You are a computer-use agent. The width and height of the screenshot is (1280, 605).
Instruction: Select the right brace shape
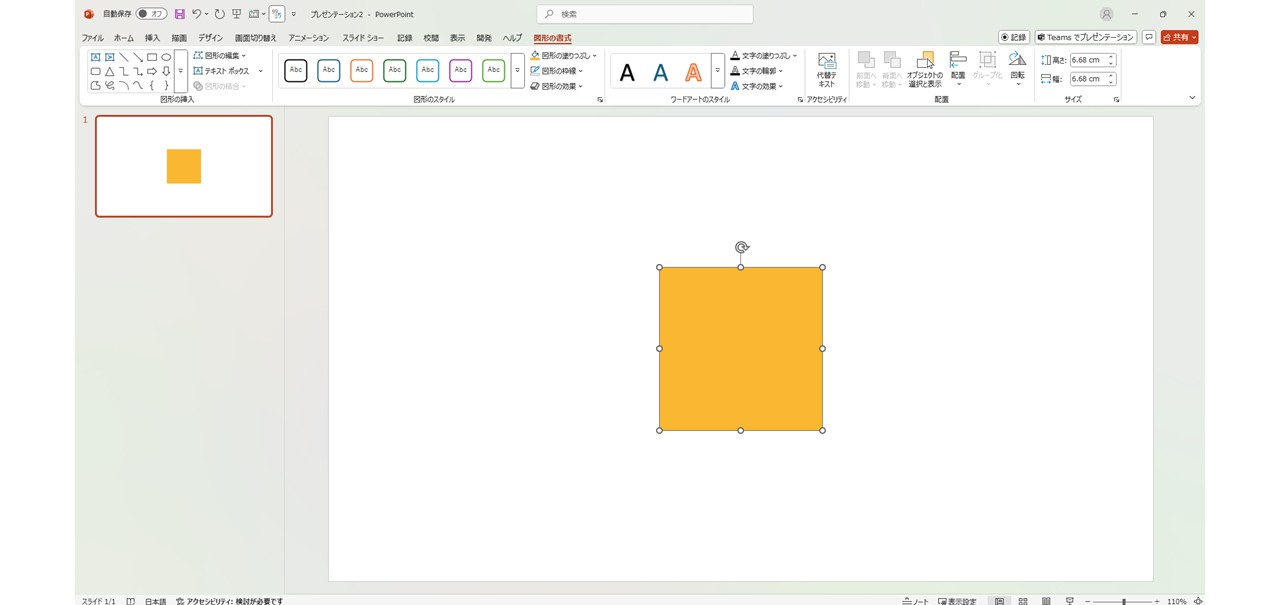[x=166, y=85]
